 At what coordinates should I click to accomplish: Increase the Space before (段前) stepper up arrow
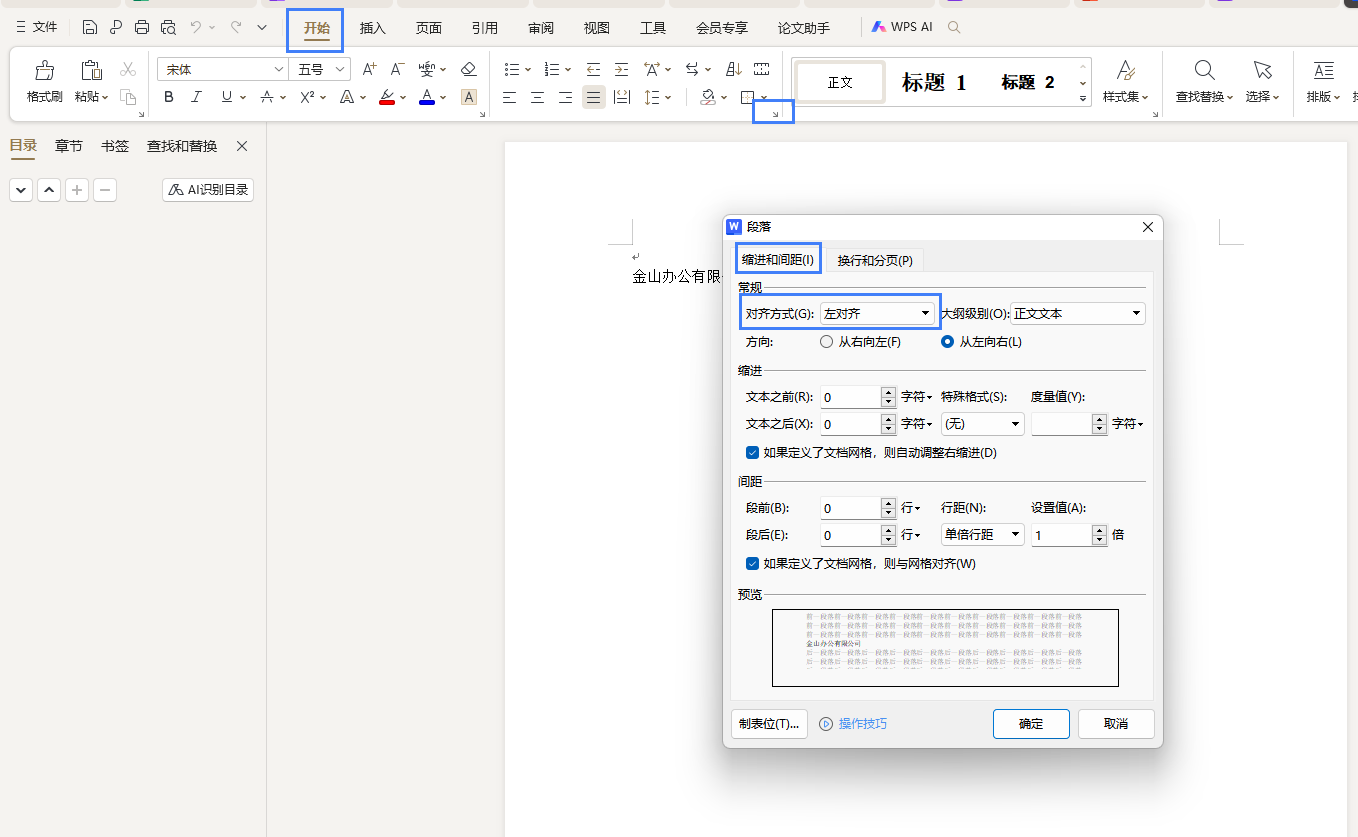[x=889, y=503]
